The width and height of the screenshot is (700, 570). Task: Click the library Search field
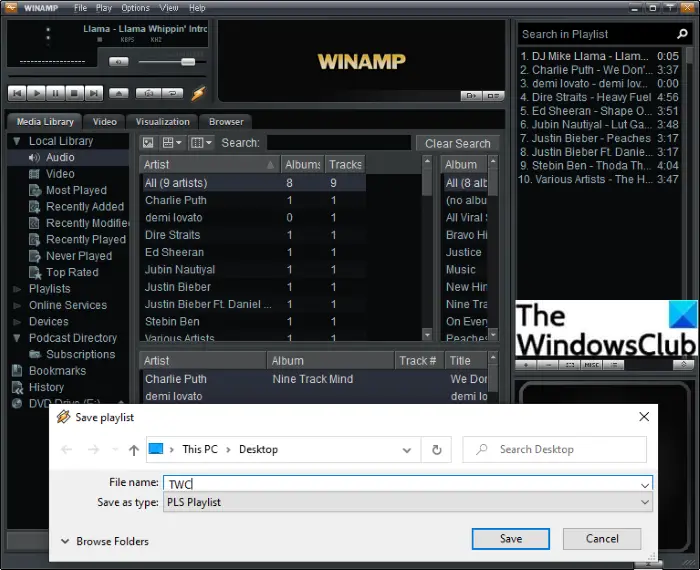[x=339, y=143]
